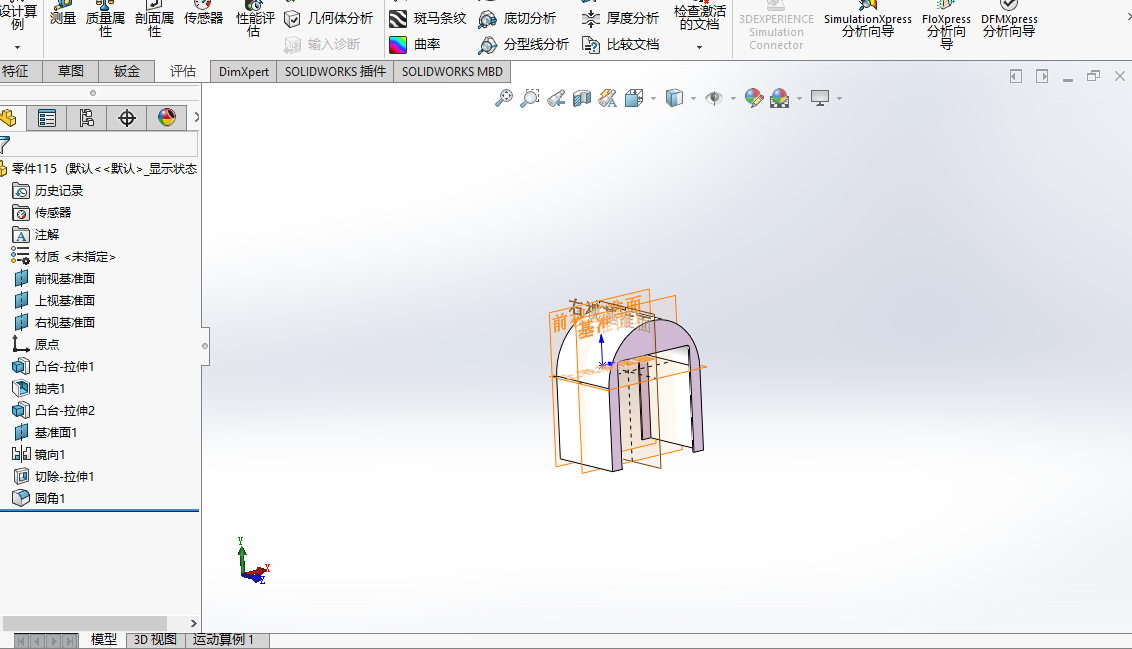Open DisplayManager color ball tab
Screen dimensions: 1132x649
click(x=167, y=118)
